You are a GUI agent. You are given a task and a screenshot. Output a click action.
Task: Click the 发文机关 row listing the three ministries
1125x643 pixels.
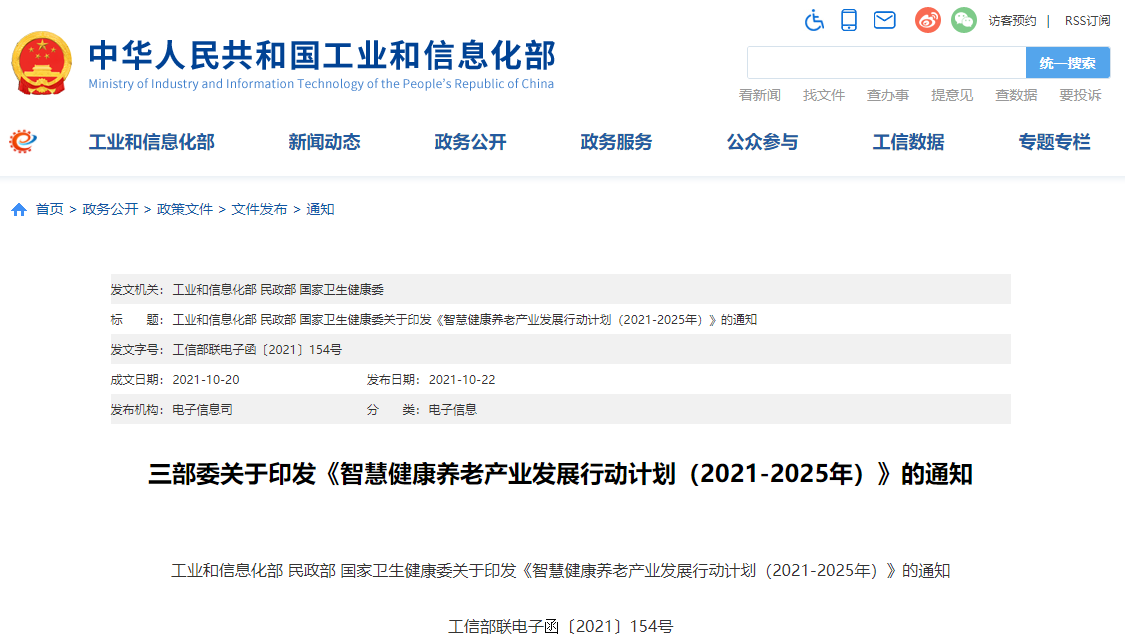[x=560, y=289]
